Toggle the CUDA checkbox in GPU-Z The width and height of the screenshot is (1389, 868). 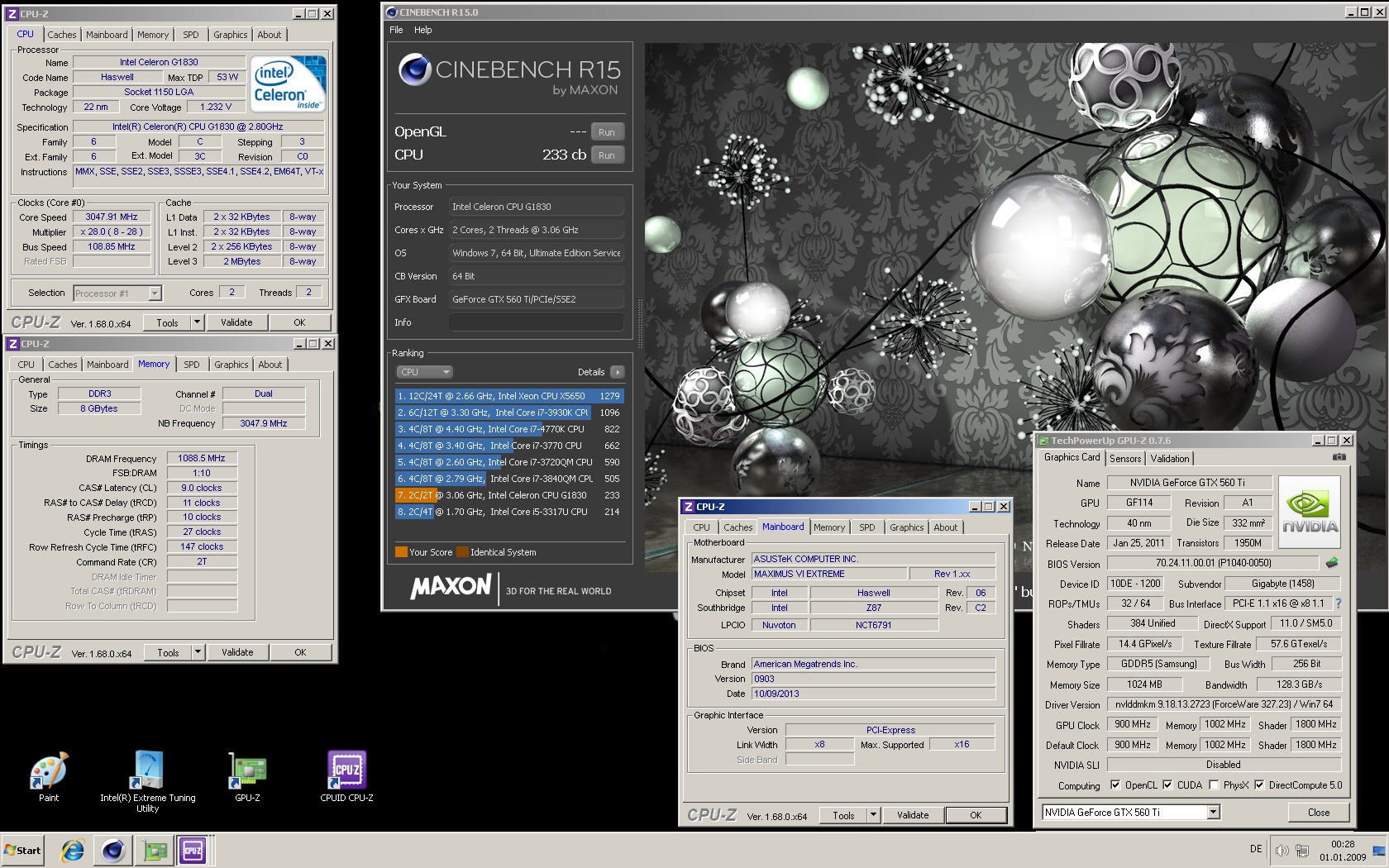coord(1167,785)
